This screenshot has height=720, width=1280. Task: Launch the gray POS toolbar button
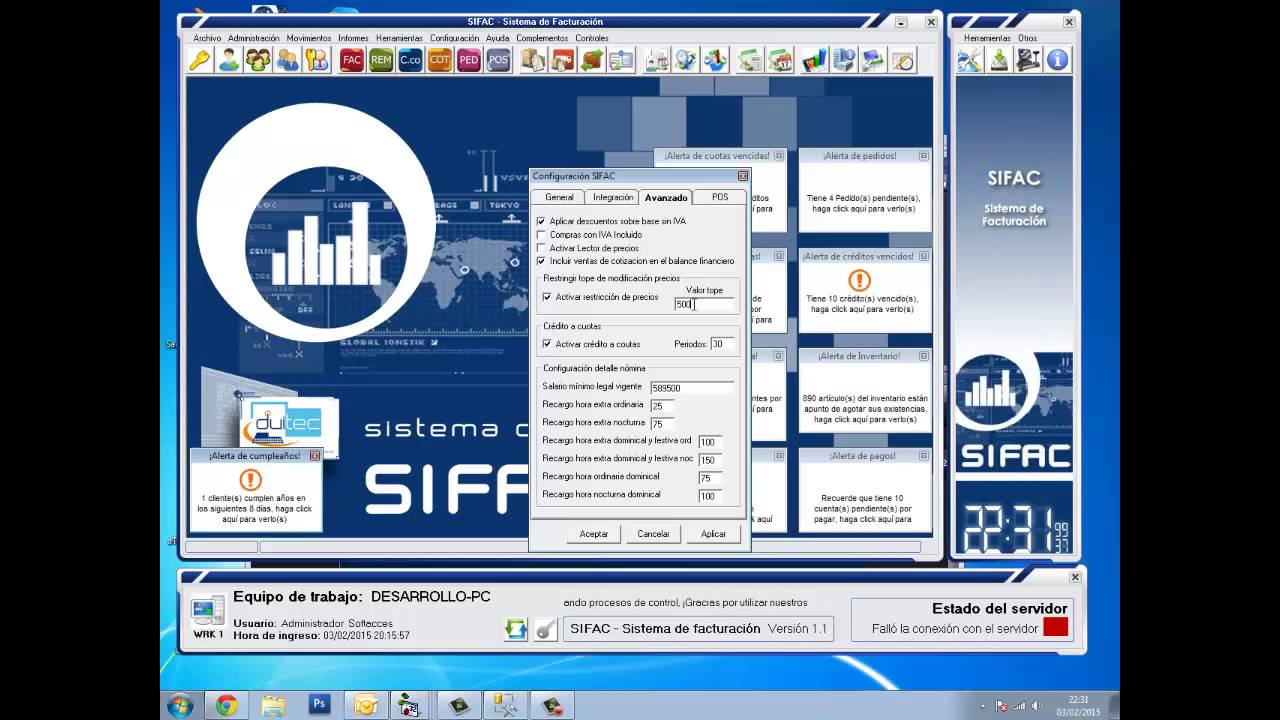click(x=498, y=60)
